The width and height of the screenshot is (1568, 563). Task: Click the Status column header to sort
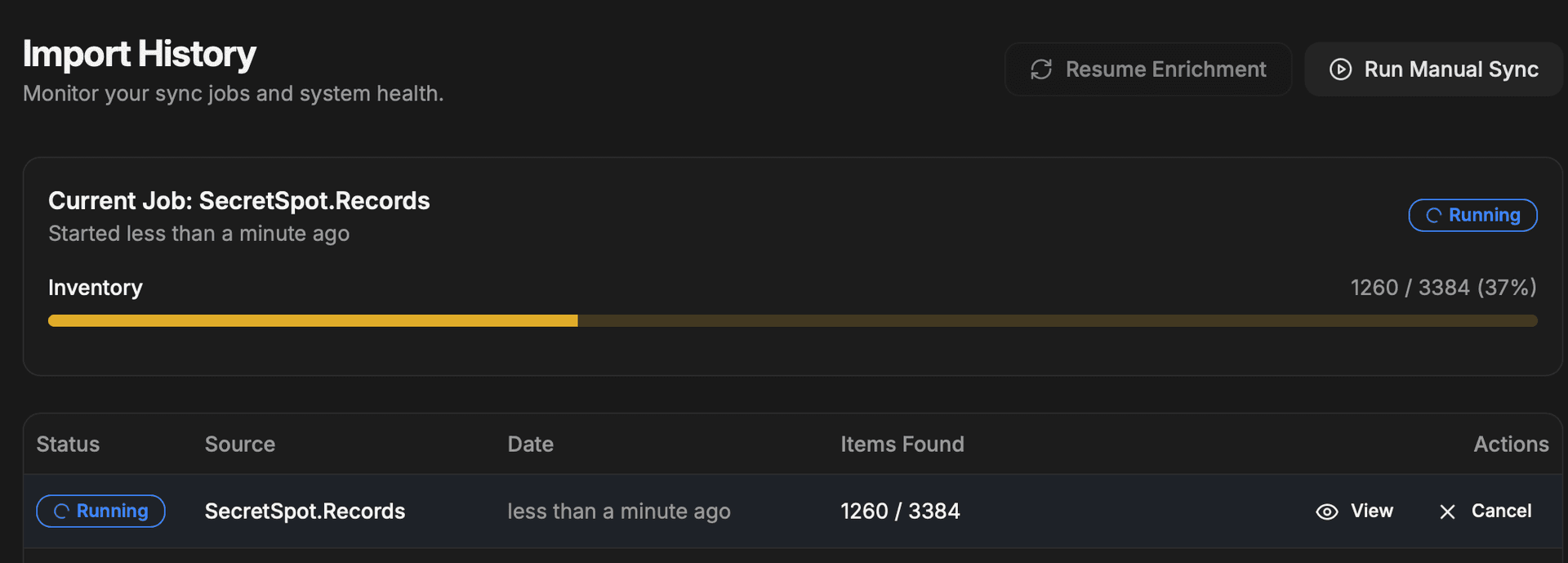click(x=68, y=444)
